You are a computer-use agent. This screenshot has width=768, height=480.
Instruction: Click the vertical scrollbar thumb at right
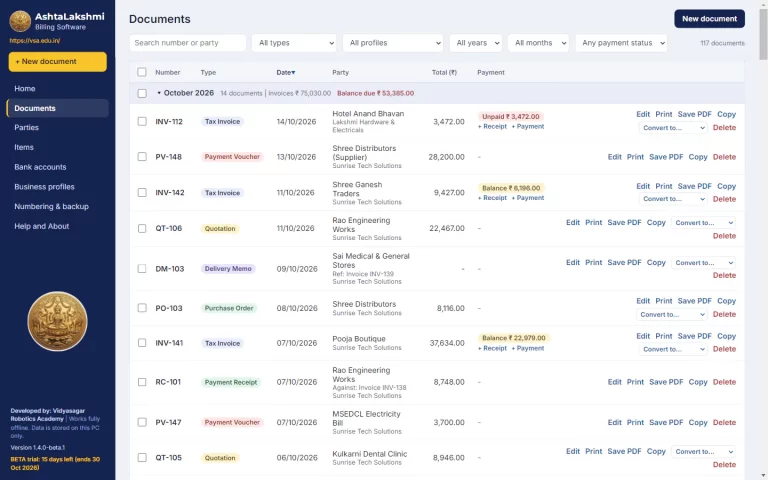click(x=763, y=34)
